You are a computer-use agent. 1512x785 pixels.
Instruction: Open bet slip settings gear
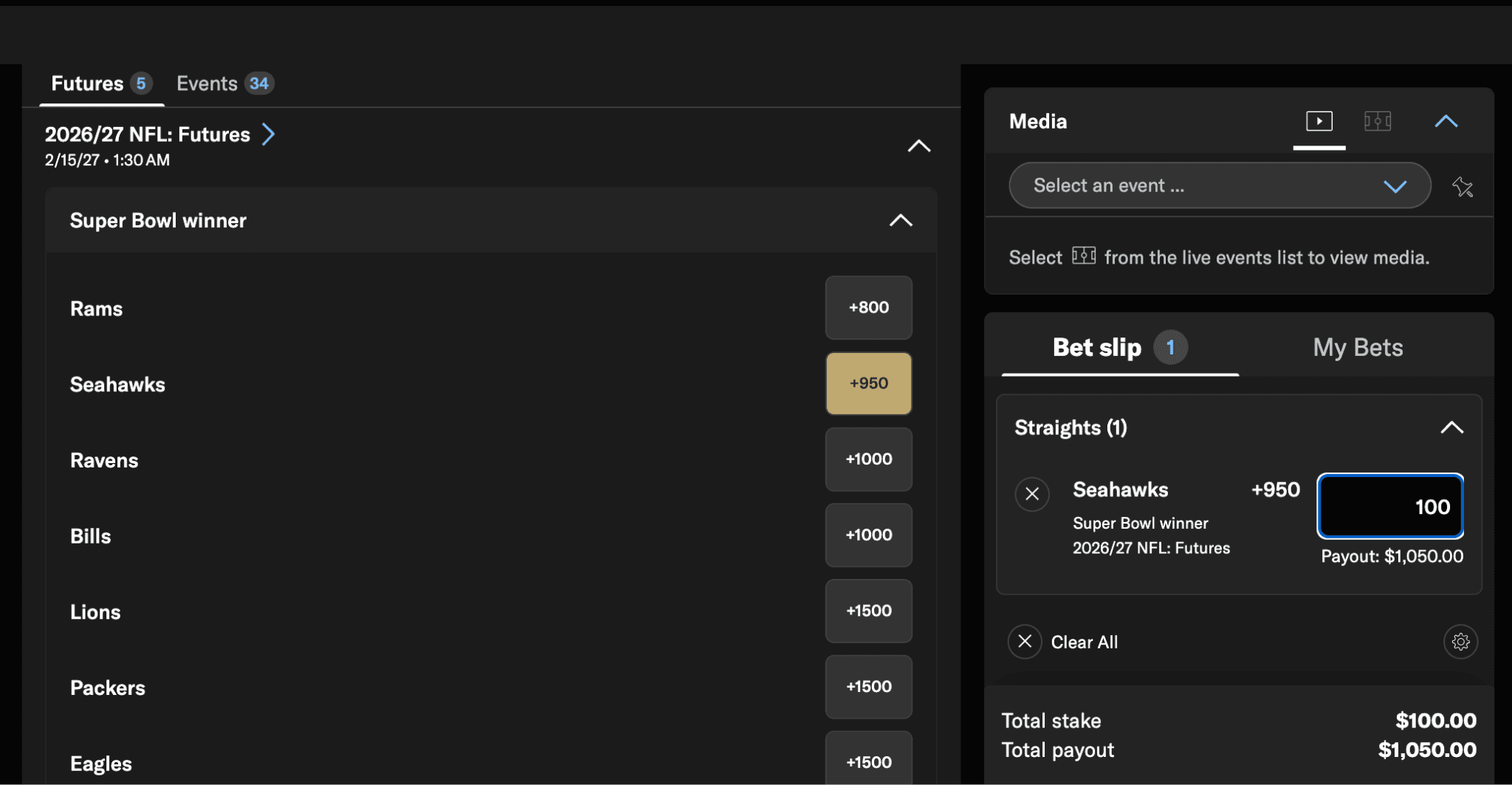point(1460,642)
